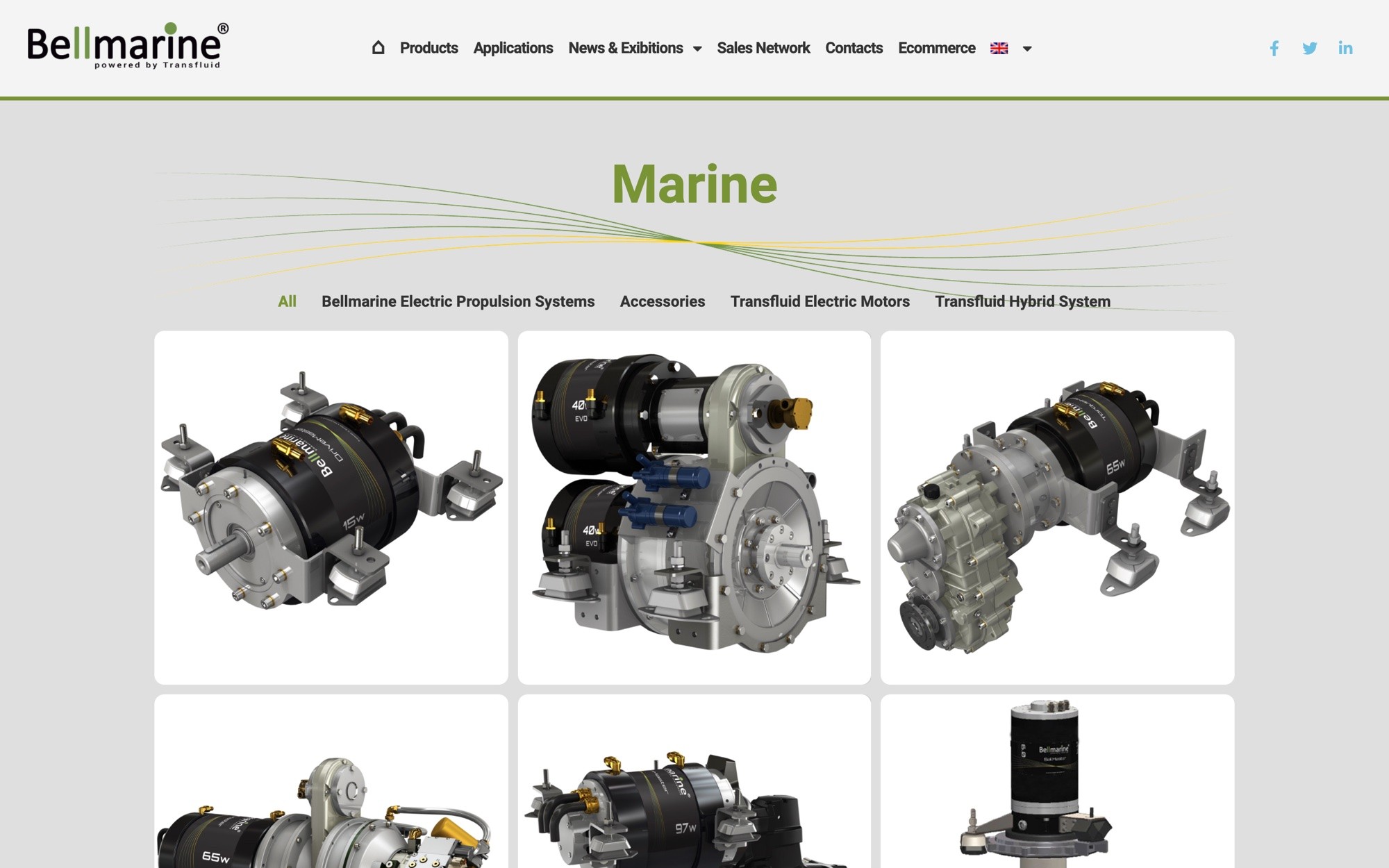Go to Sales Network page
1389x868 pixels.
pos(763,48)
